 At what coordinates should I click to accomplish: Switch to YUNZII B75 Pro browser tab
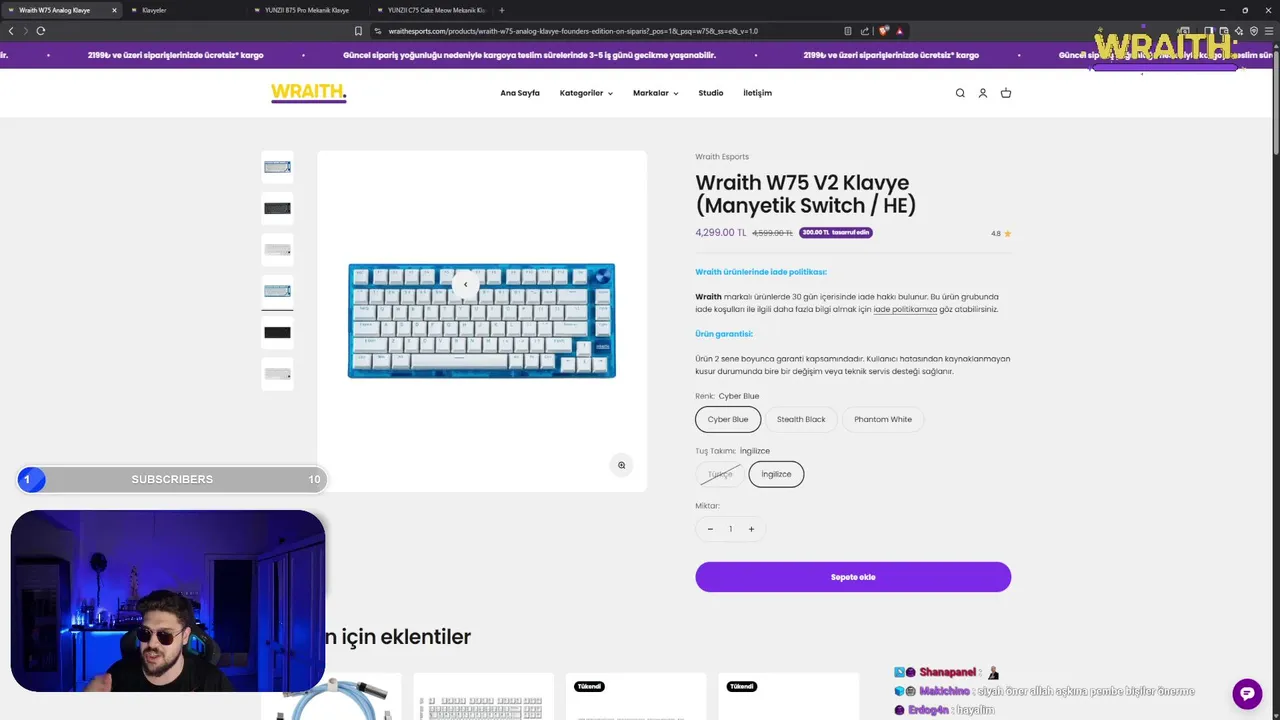pyautogui.click(x=307, y=10)
